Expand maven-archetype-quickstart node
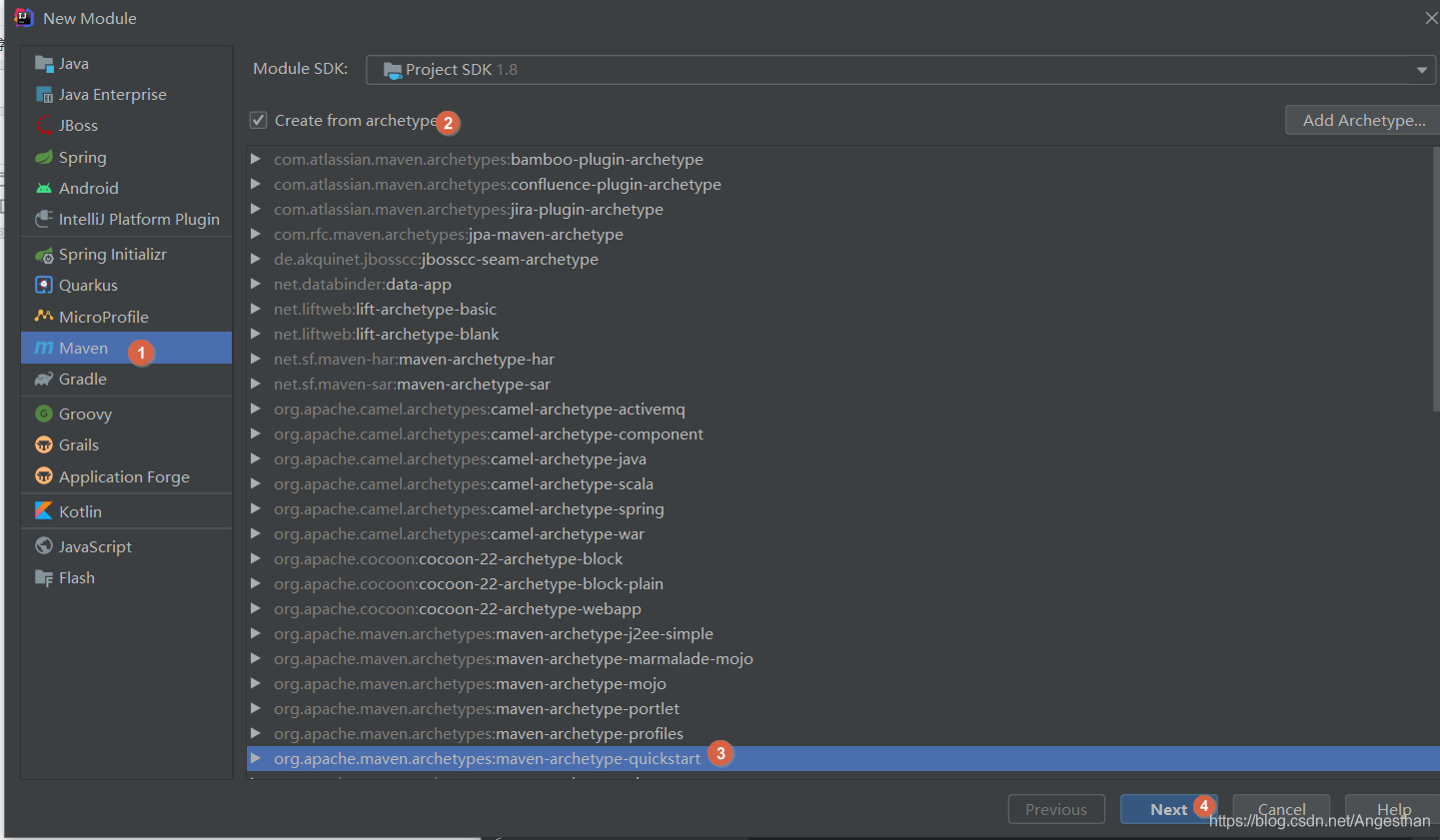Image resolution: width=1440 pixels, height=840 pixels. [x=256, y=758]
